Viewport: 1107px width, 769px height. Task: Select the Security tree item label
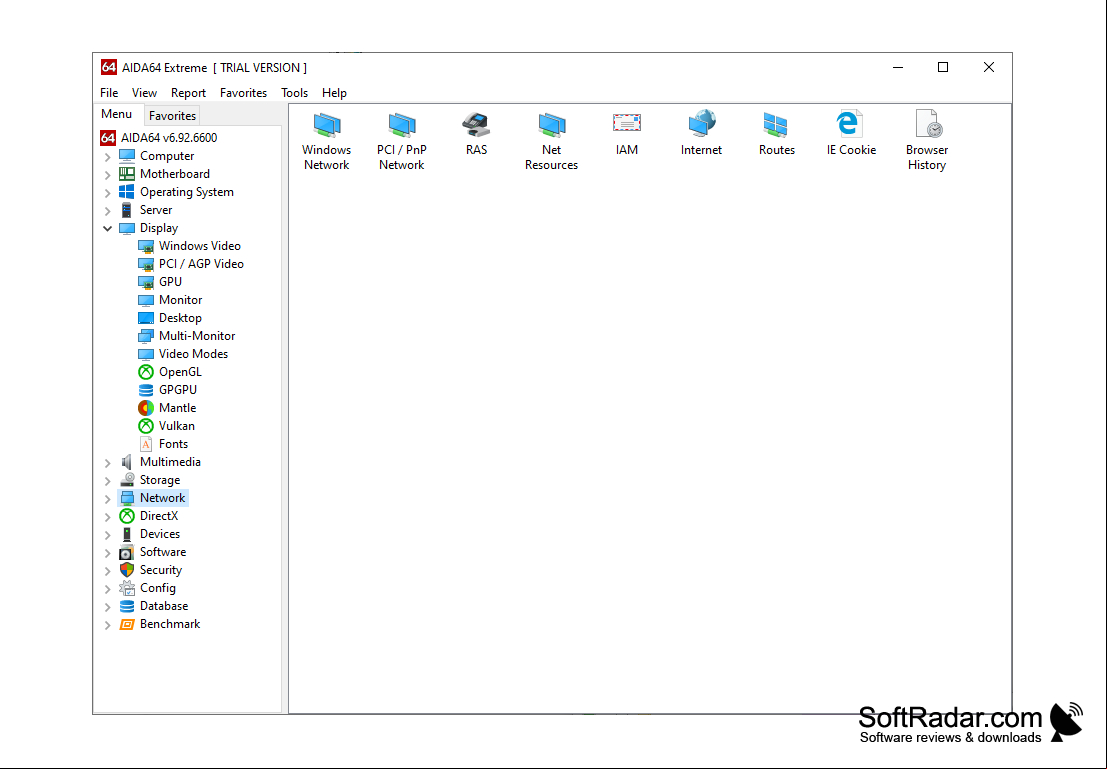161,570
